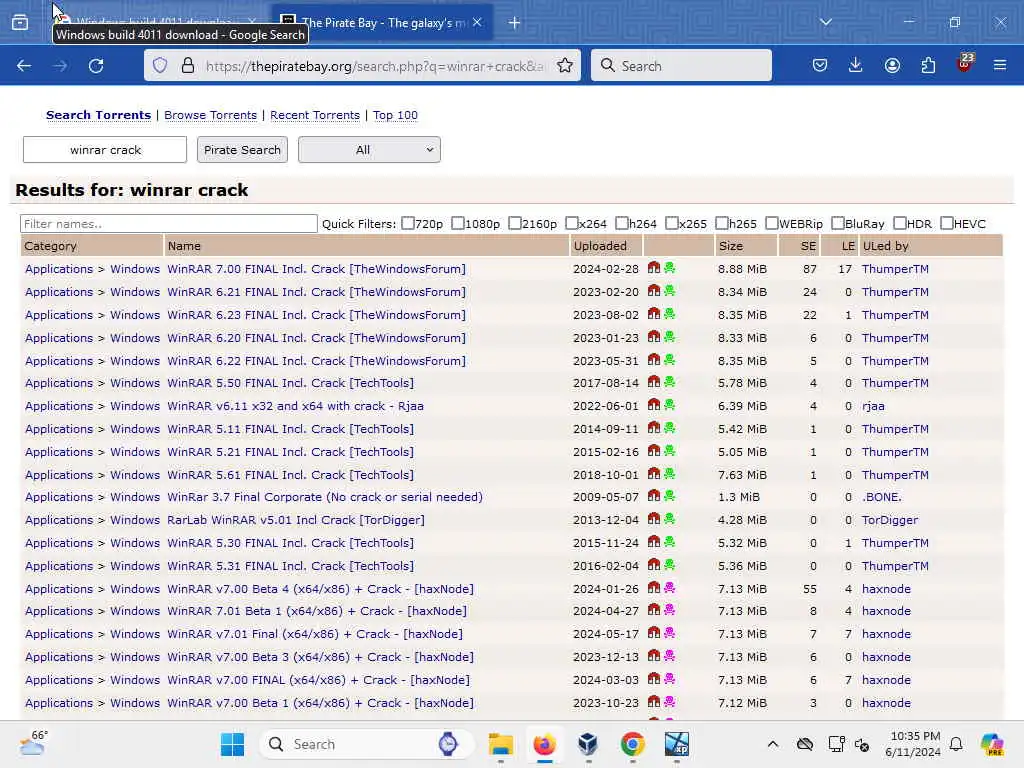
Task: Click the Windows taskbar Search box
Action: click(366, 744)
